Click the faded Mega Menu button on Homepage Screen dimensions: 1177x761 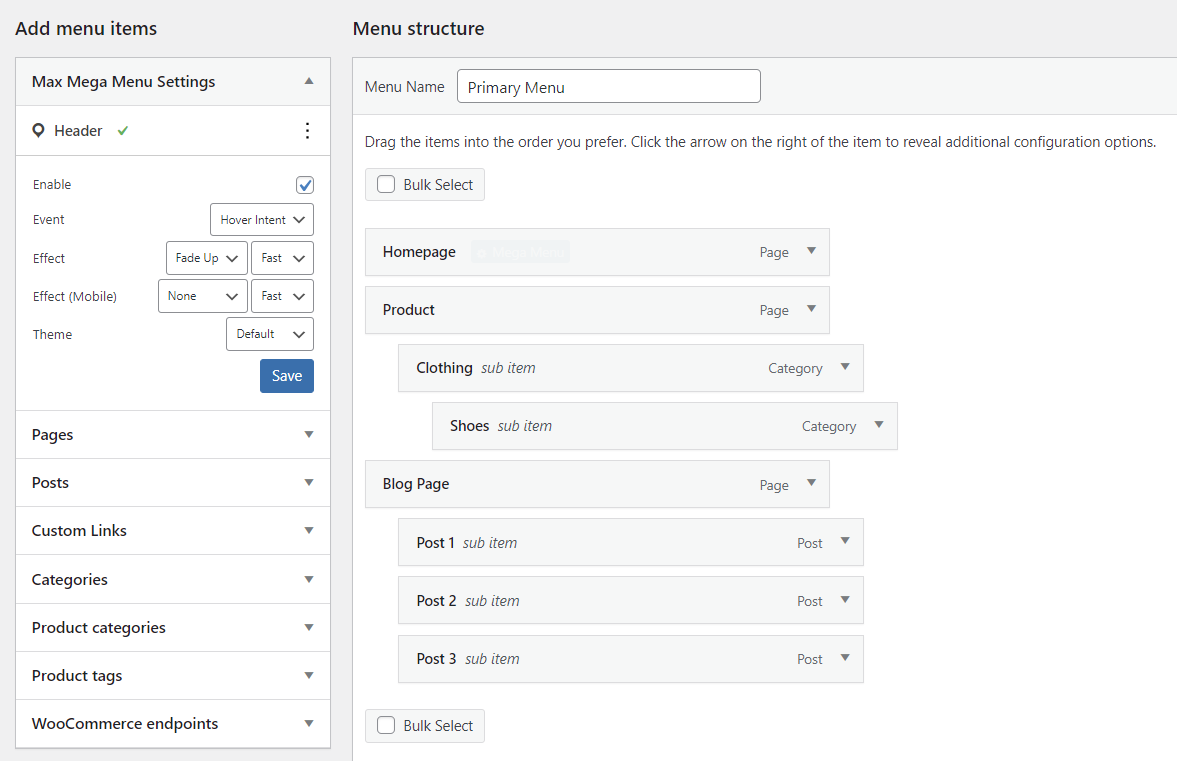point(520,251)
